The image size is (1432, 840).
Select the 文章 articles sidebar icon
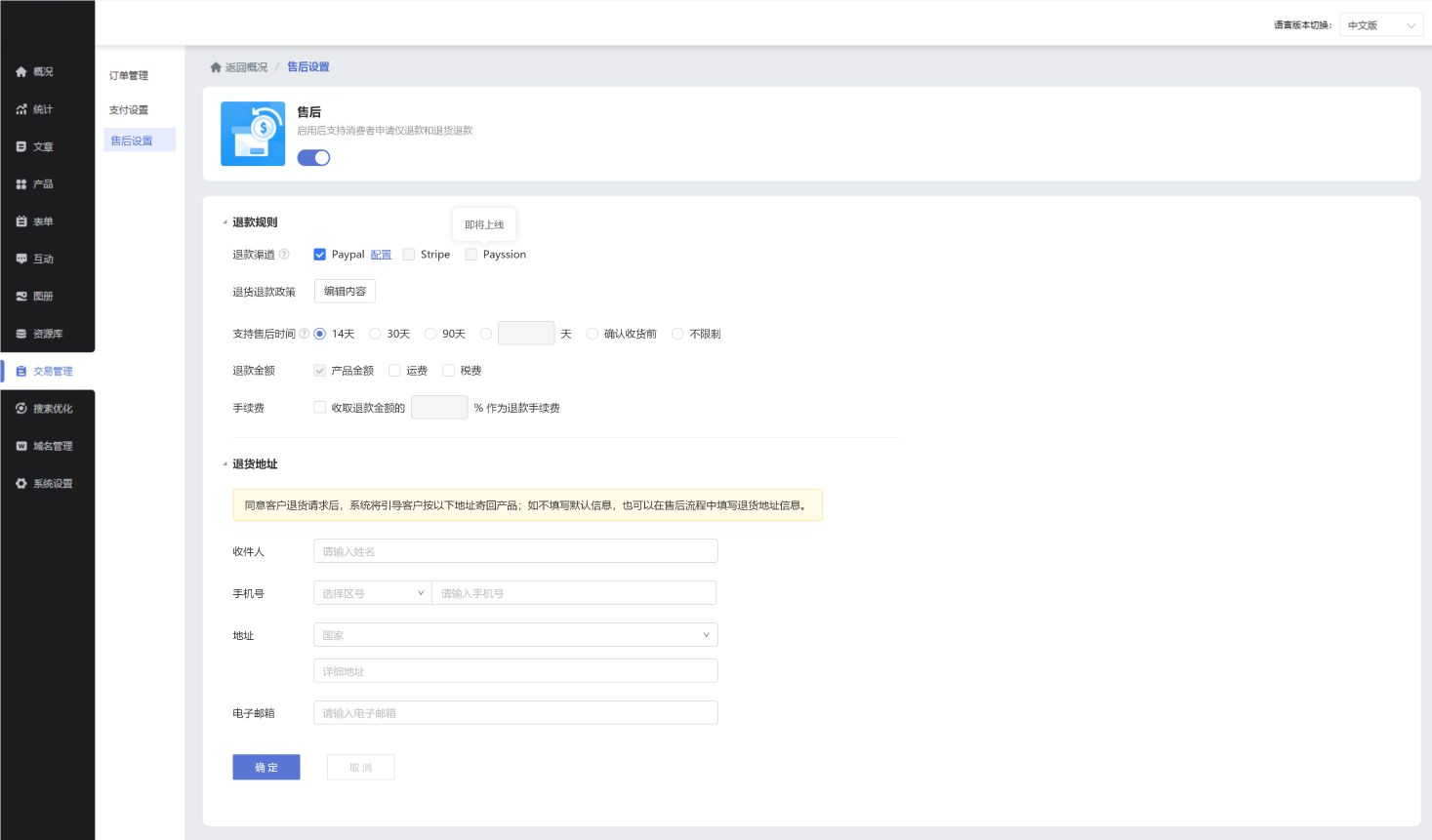coord(21,146)
